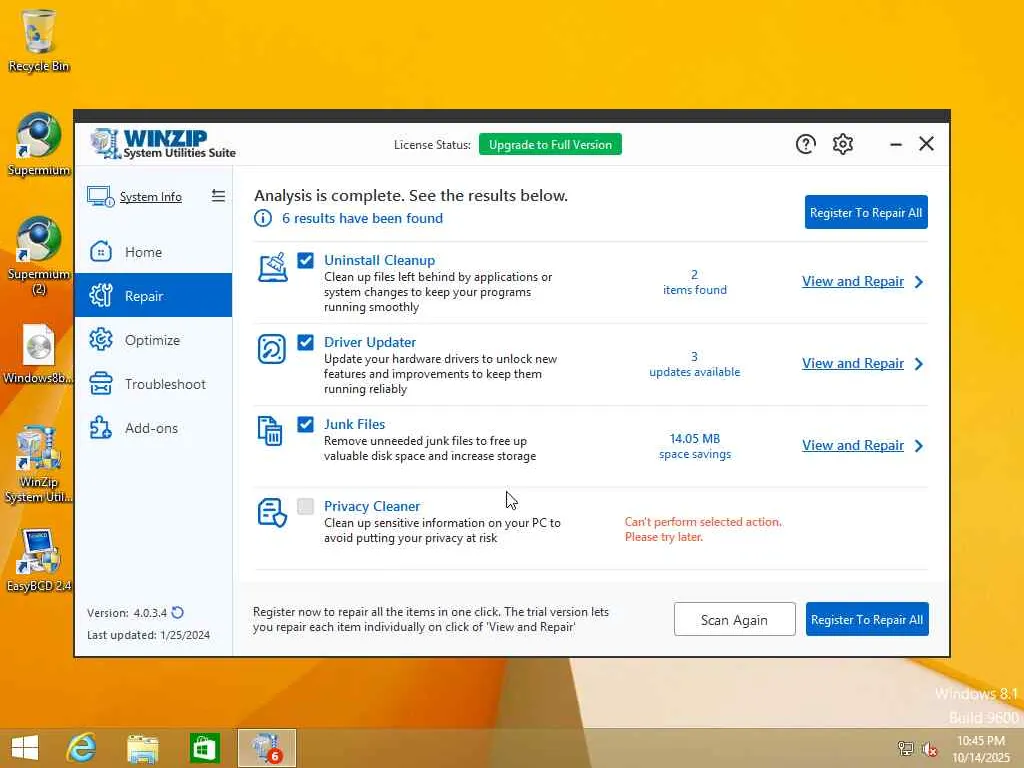
Task: Open View and Repair for Uninstall Cleanup
Action: 852,281
